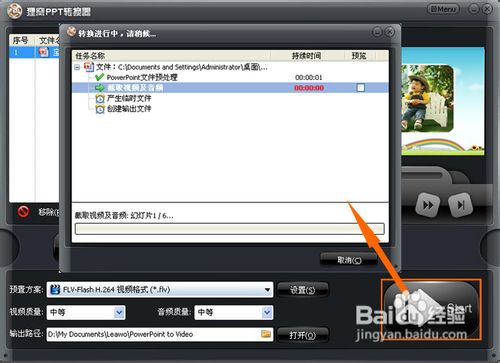Image resolution: width=500 pixels, height=363 pixels.
Task: Click the elapsed time 00:00:01 cell
Action: pos(309,77)
